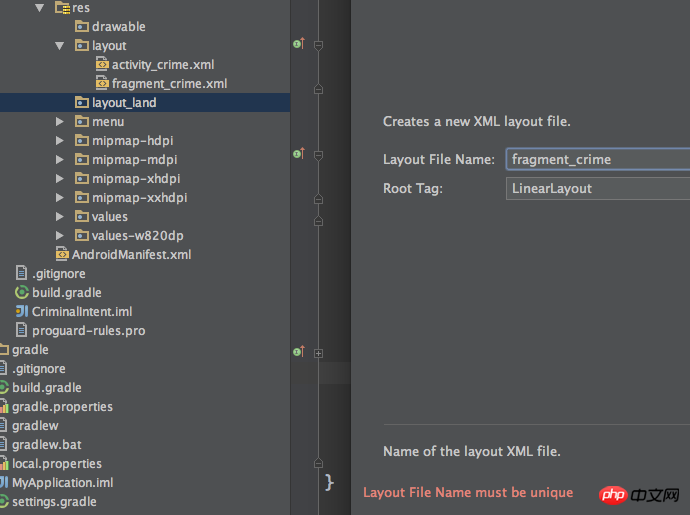Image resolution: width=690 pixels, height=515 pixels.
Task: Expand the values-w820dp folder
Action: (59, 235)
